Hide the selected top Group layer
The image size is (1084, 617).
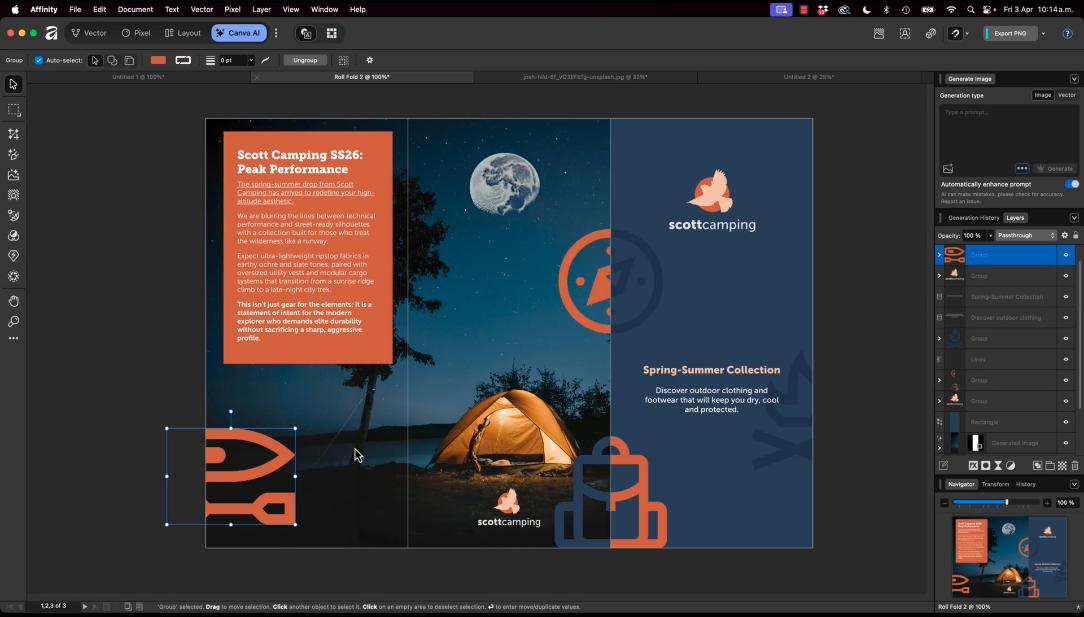(1065, 255)
